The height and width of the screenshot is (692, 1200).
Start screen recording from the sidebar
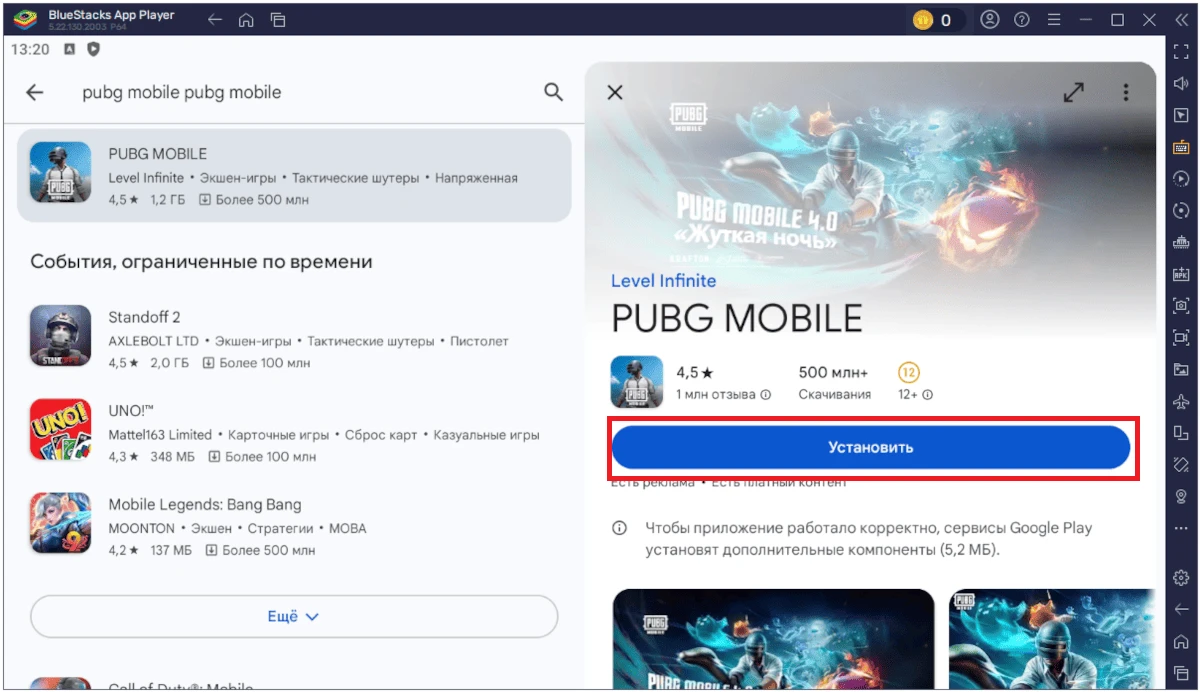(1180, 339)
